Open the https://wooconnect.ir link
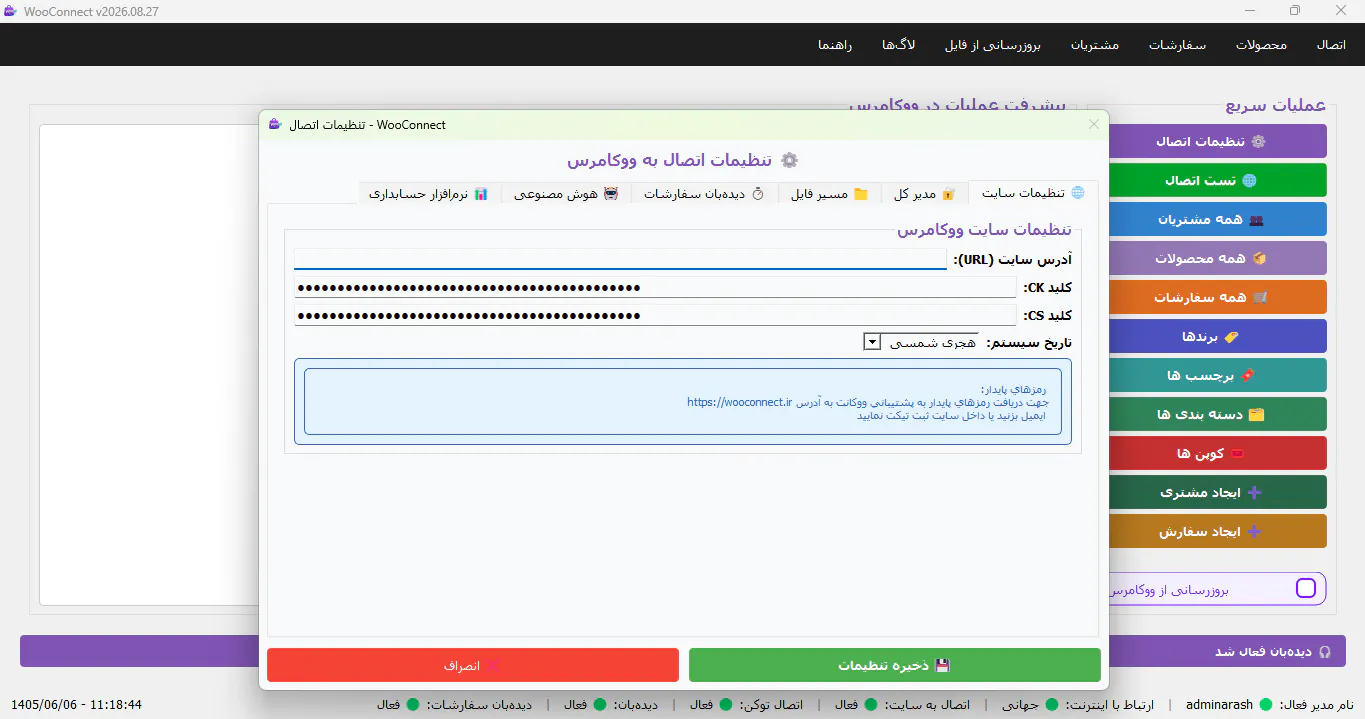The image size is (1365, 719). 739,402
